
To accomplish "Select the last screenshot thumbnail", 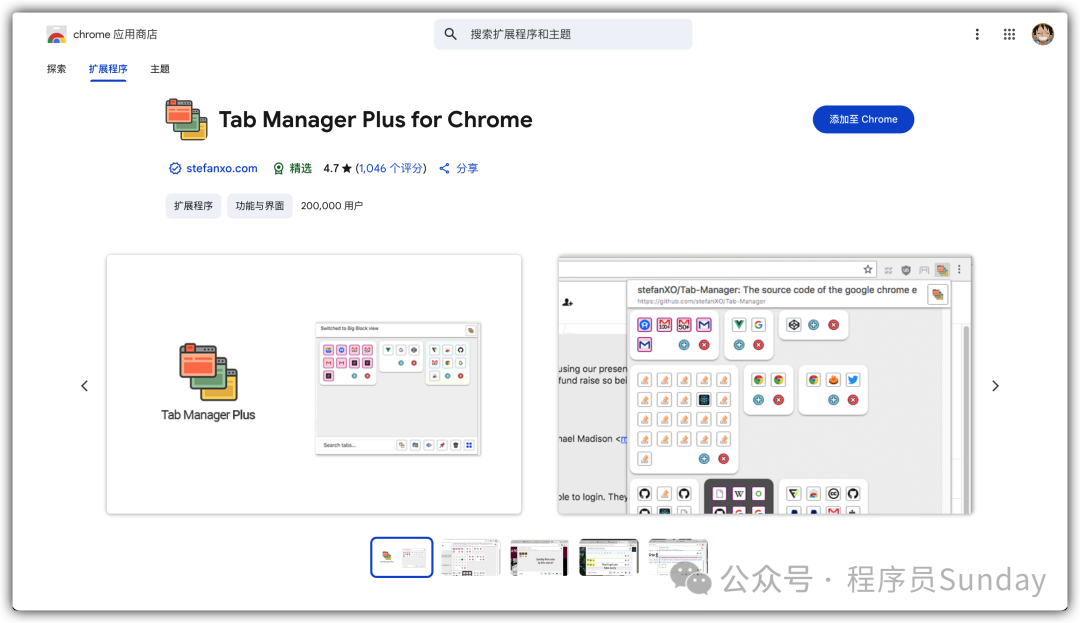I will tap(678, 557).
